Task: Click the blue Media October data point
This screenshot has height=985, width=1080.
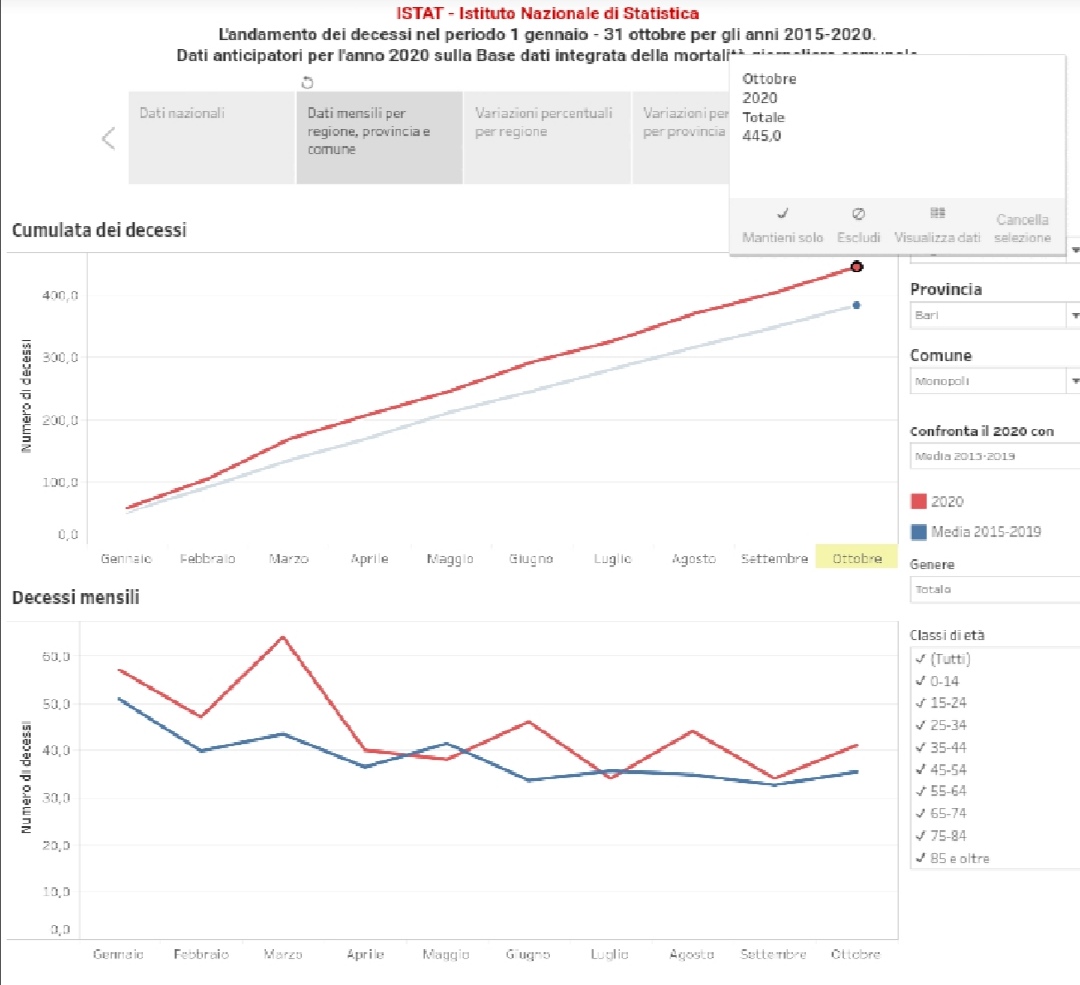Action: pos(857,305)
